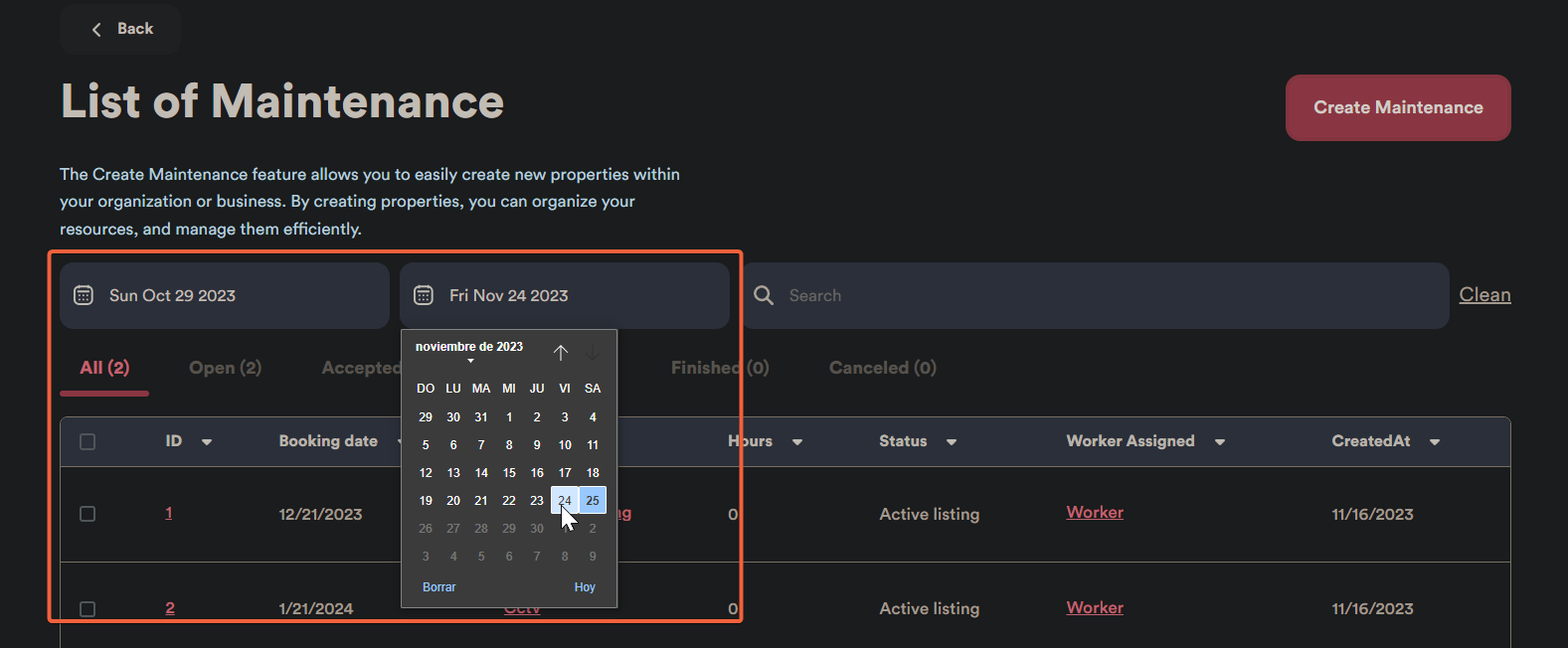1568x648 pixels.
Task: Open calendar icon on Sun Oct 29 field
Action: coord(84,295)
